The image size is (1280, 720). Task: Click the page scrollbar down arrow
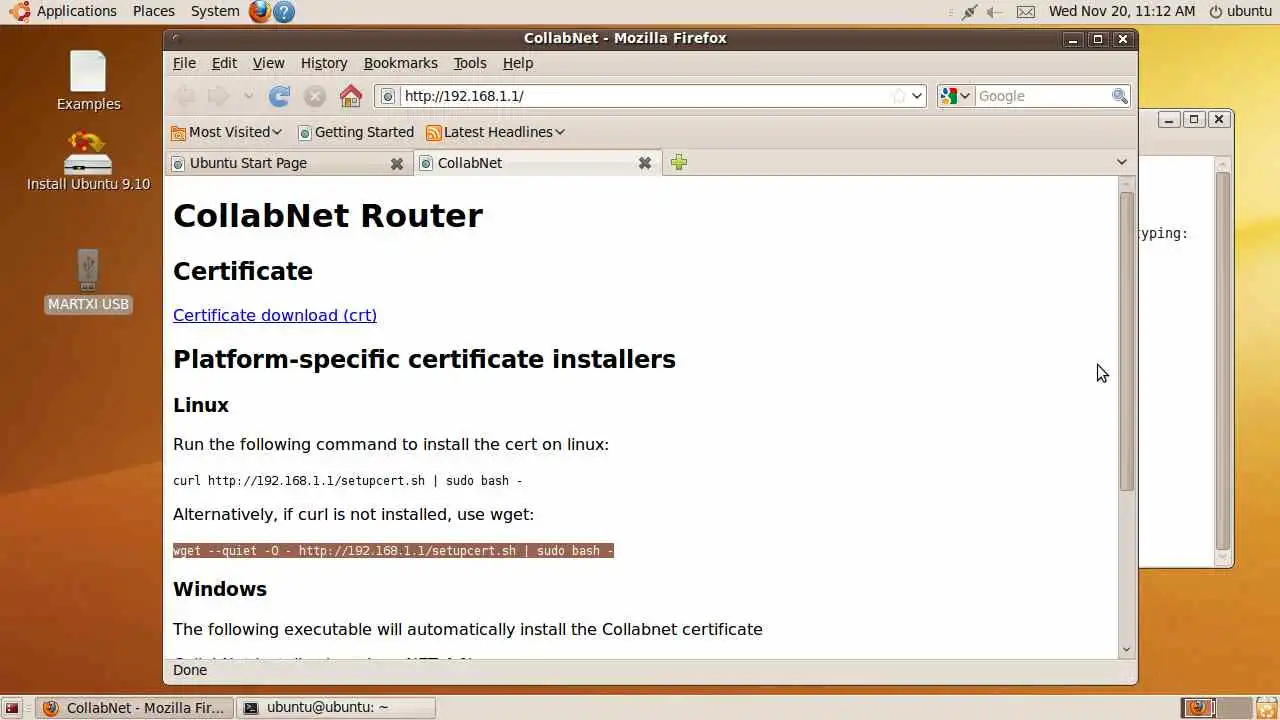tap(1127, 650)
